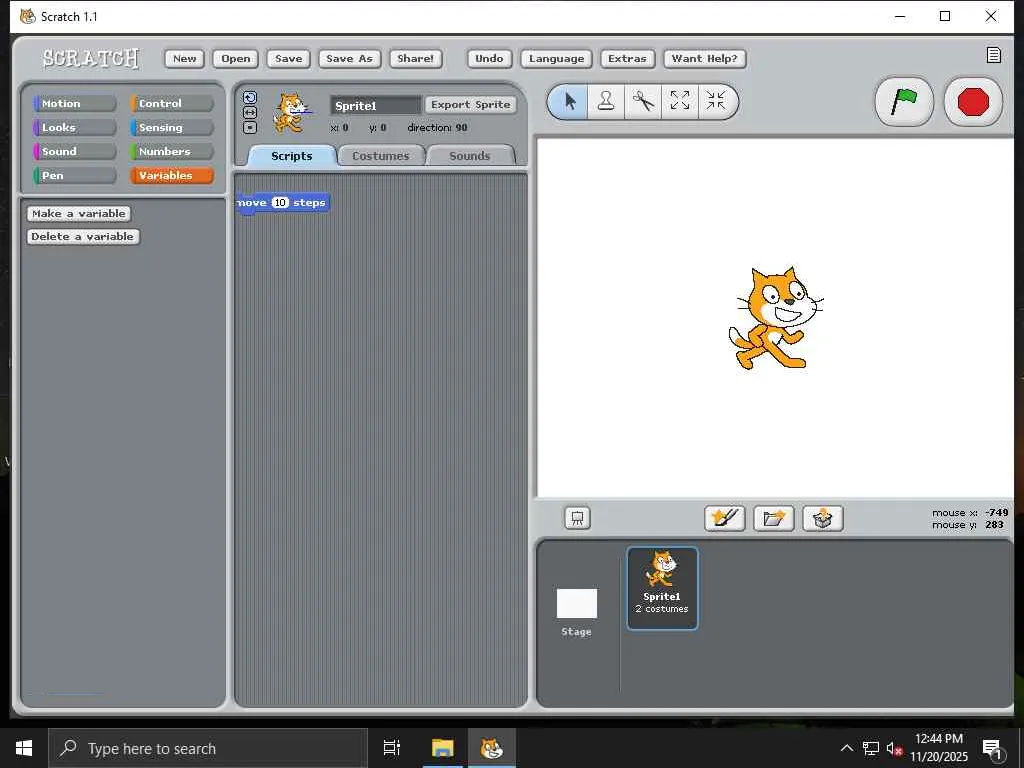Click the sprite preview cat thumbnail
This screenshot has width=1024, height=768.
292,113
